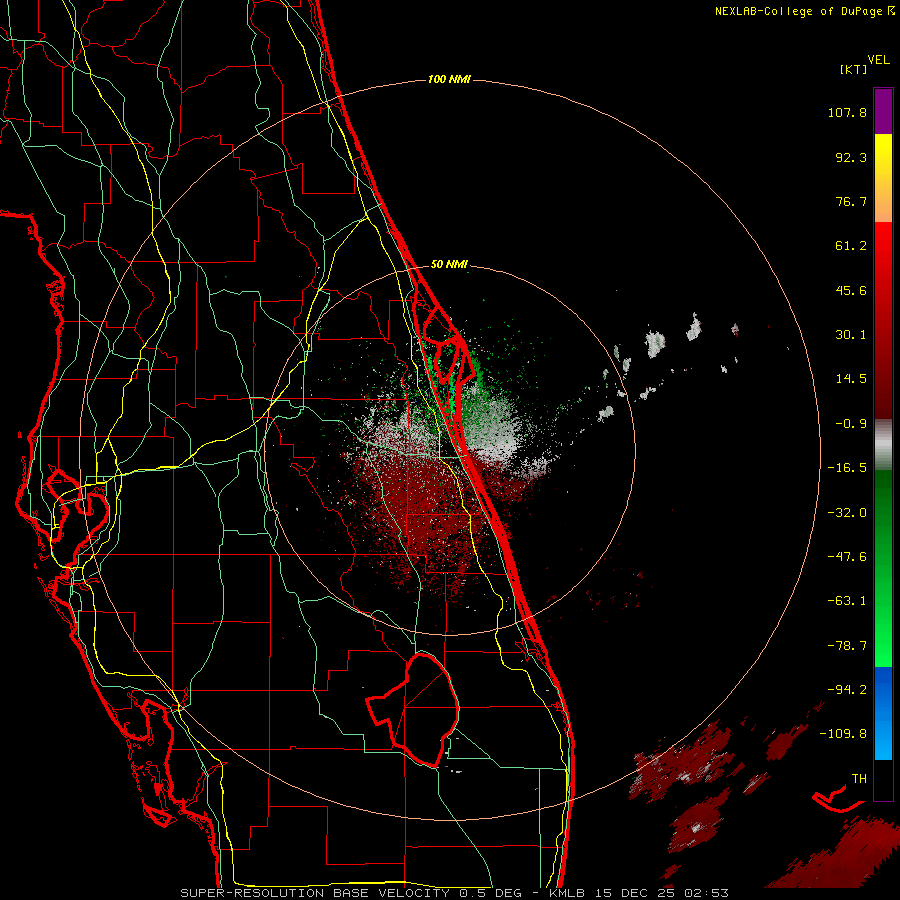Click the Lake Okeechobee outline on the map
This screenshot has width=900, height=900.
pyautogui.click(x=413, y=710)
